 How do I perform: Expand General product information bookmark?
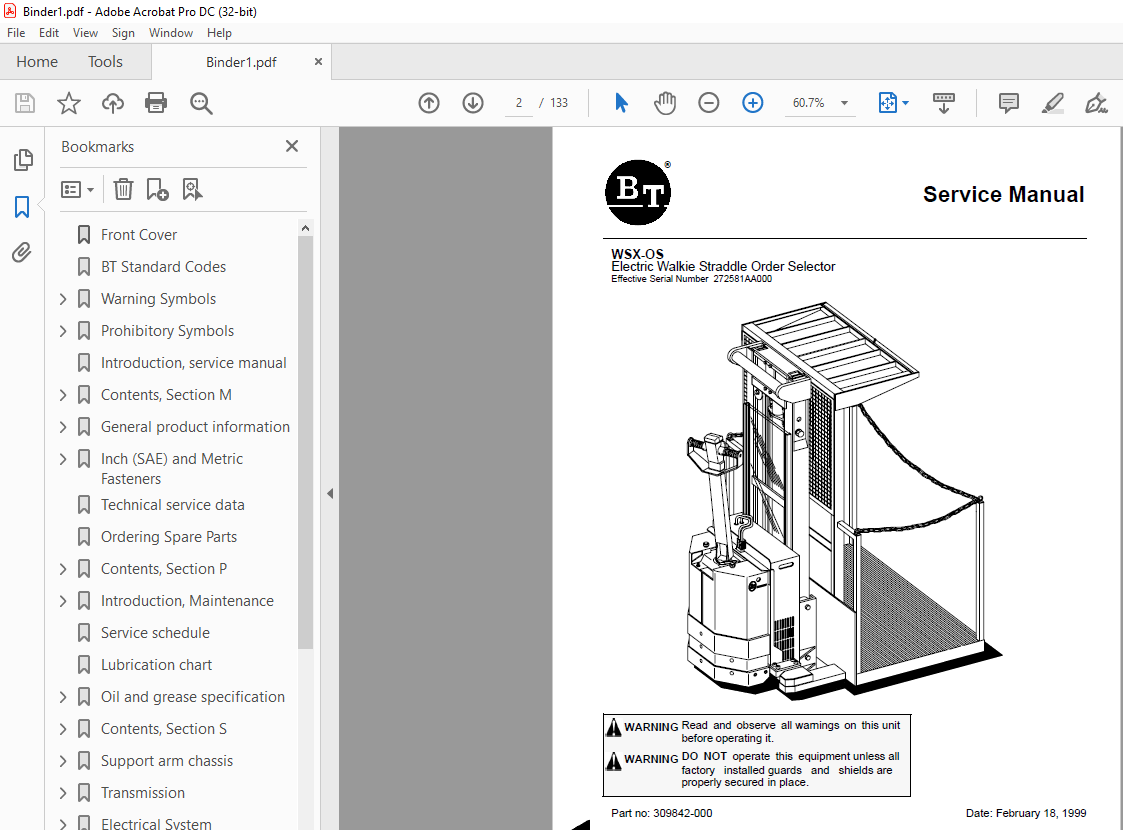tap(63, 427)
